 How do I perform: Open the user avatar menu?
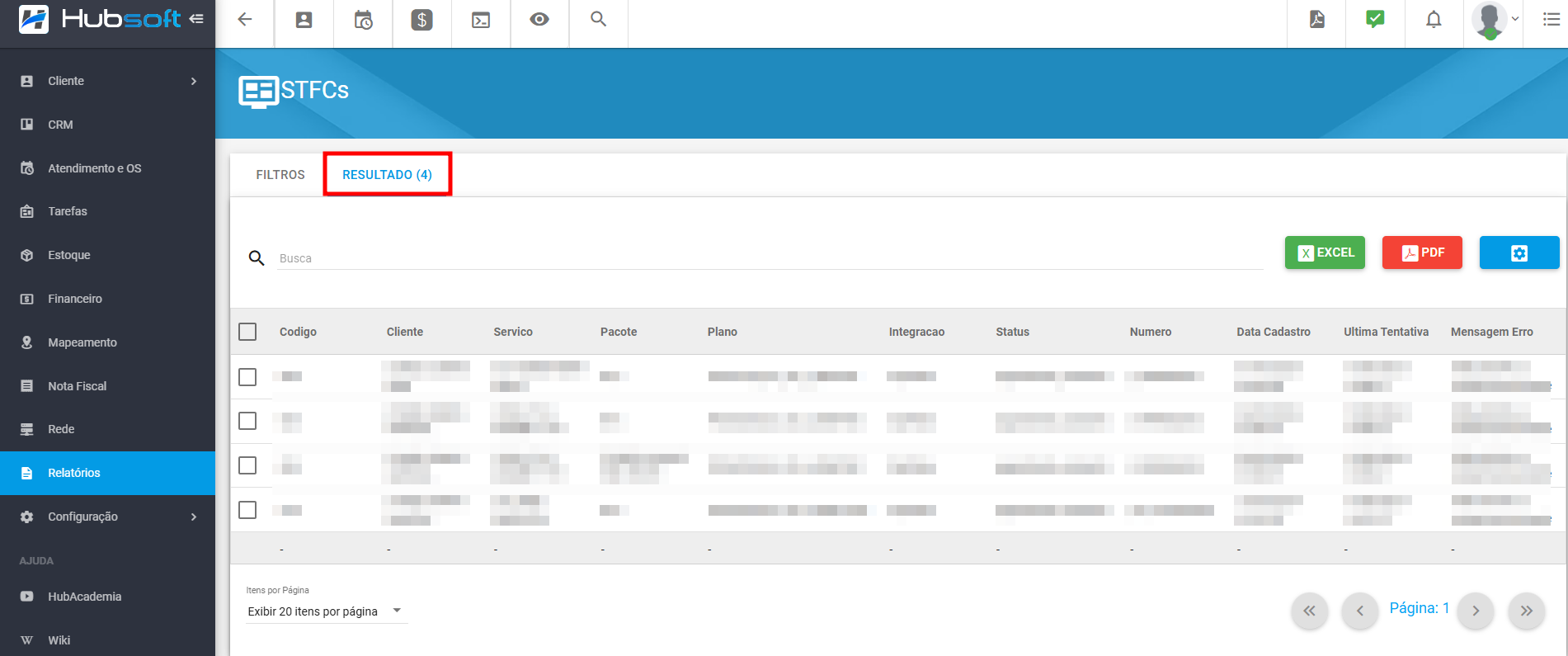(1495, 20)
